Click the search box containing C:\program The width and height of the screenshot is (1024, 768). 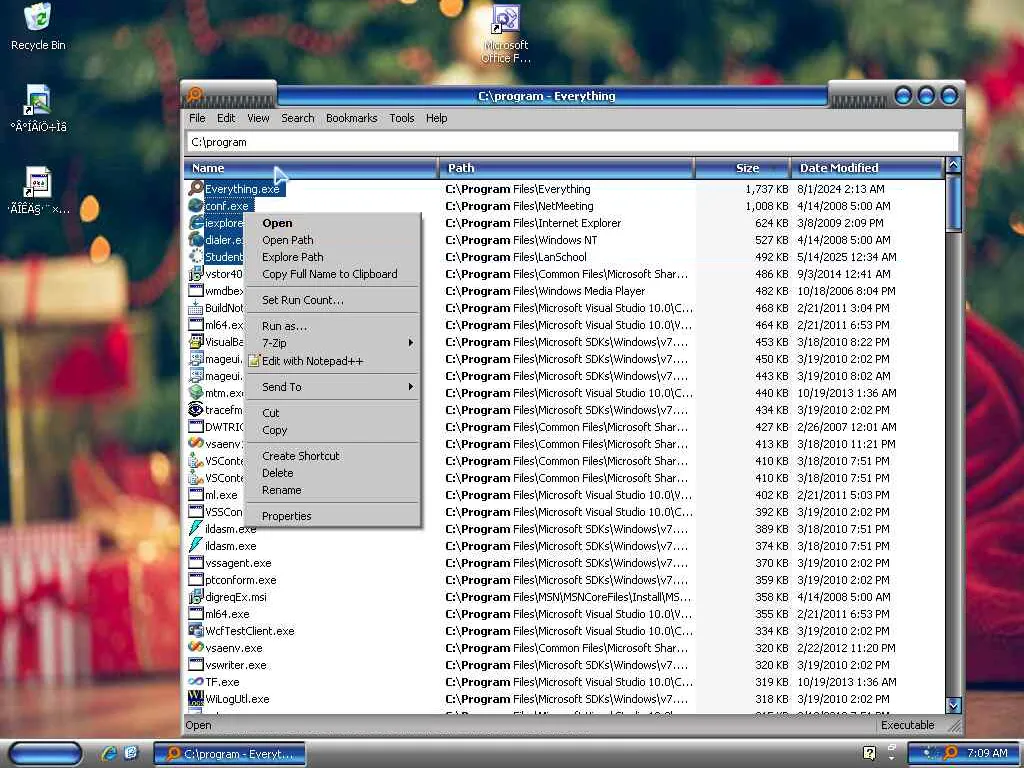[x=573, y=142]
